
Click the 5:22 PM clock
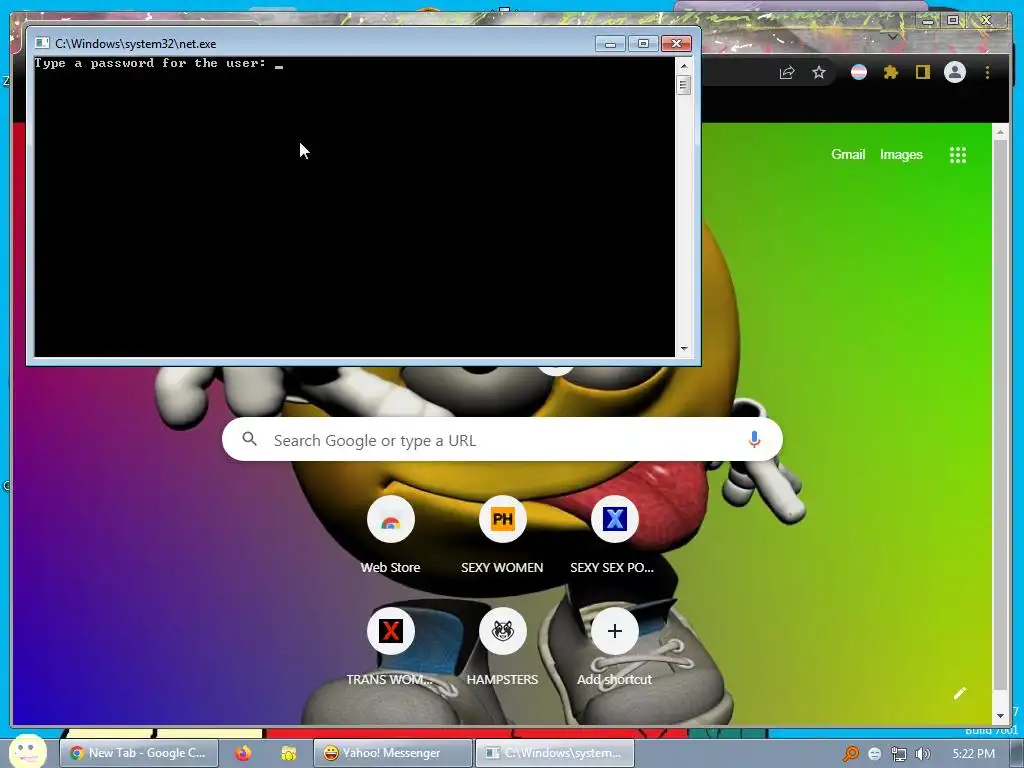[973, 754]
